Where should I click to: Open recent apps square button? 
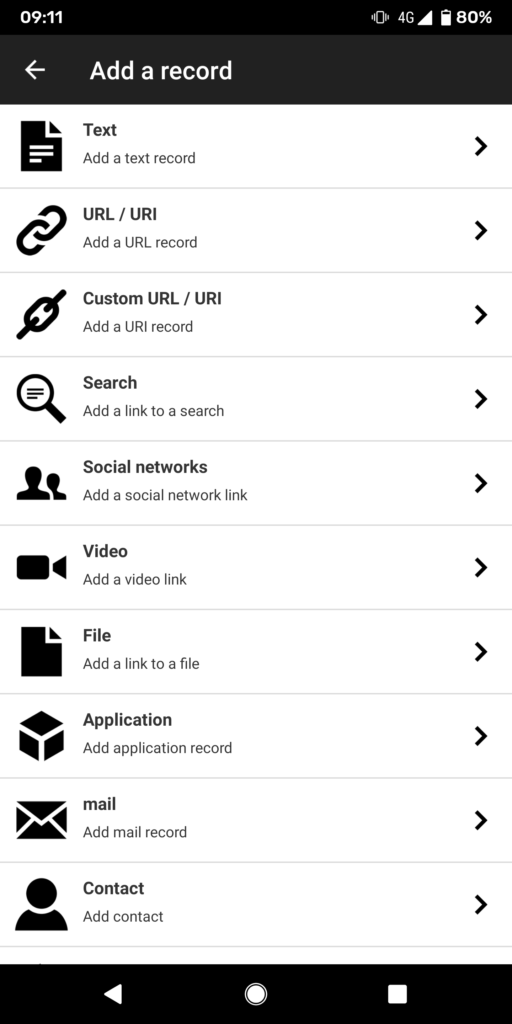(397, 994)
